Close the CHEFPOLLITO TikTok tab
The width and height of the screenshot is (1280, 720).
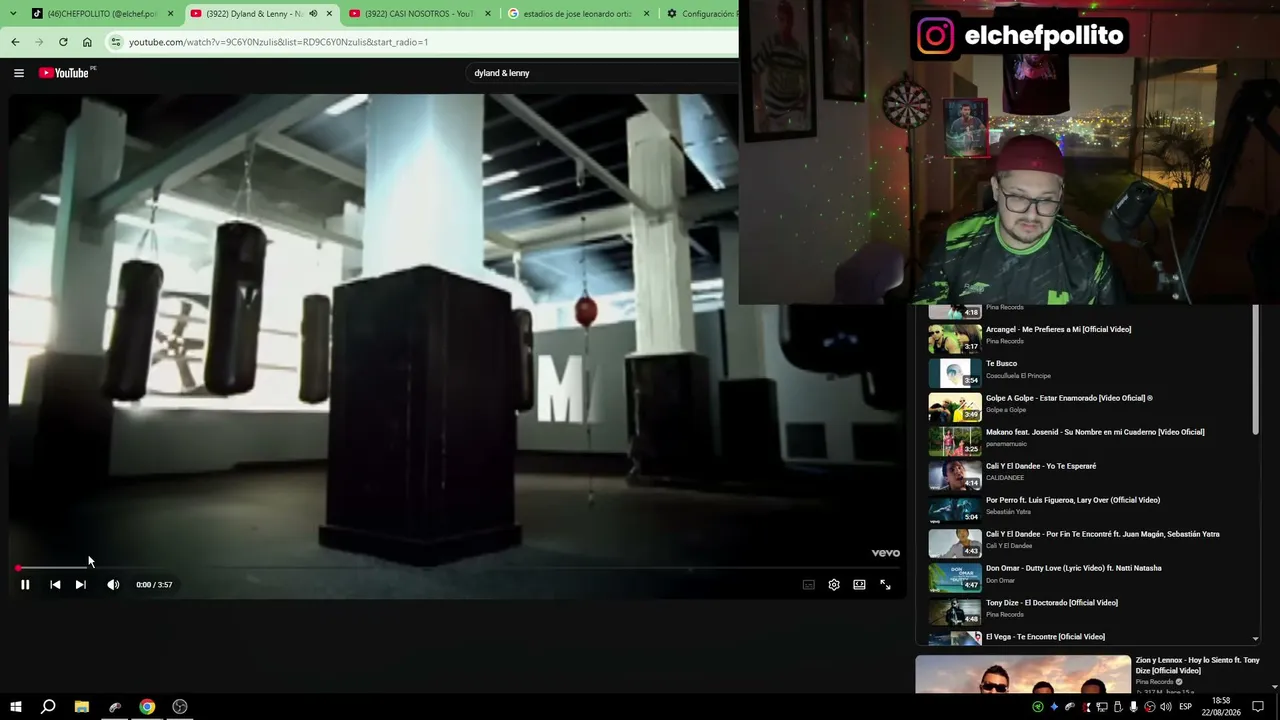click(171, 14)
